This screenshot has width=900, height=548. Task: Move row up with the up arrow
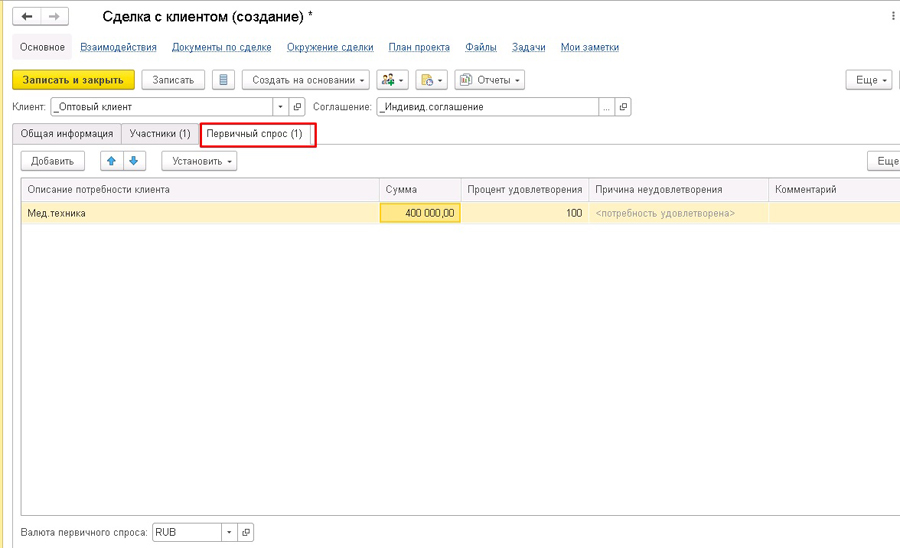tap(111, 161)
